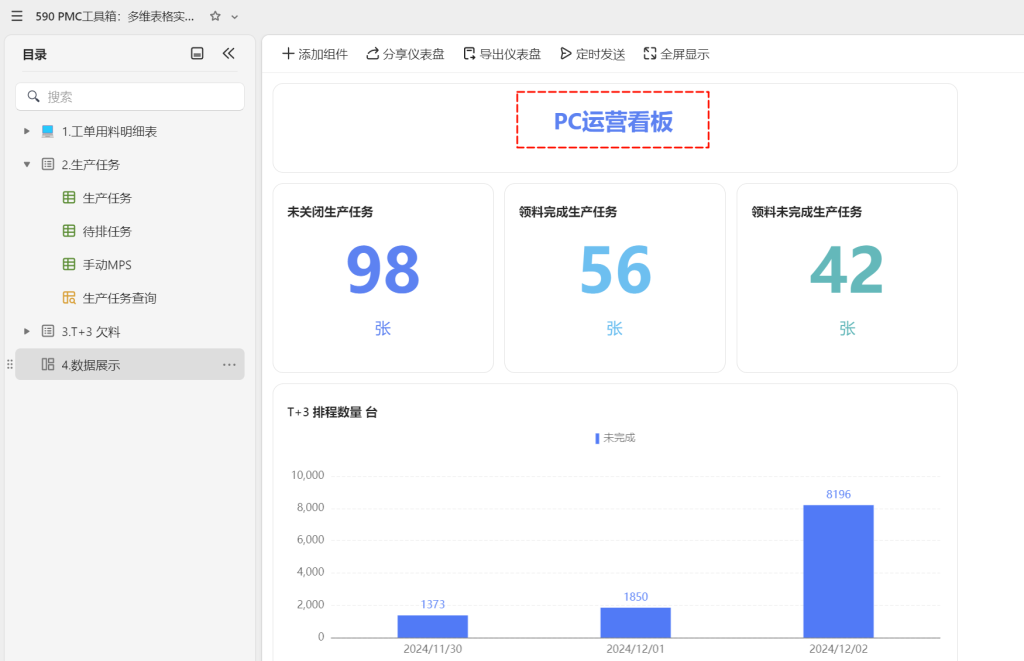This screenshot has width=1024, height=661.
Task: Open the hamburger menu at top left
Action: (17, 16)
